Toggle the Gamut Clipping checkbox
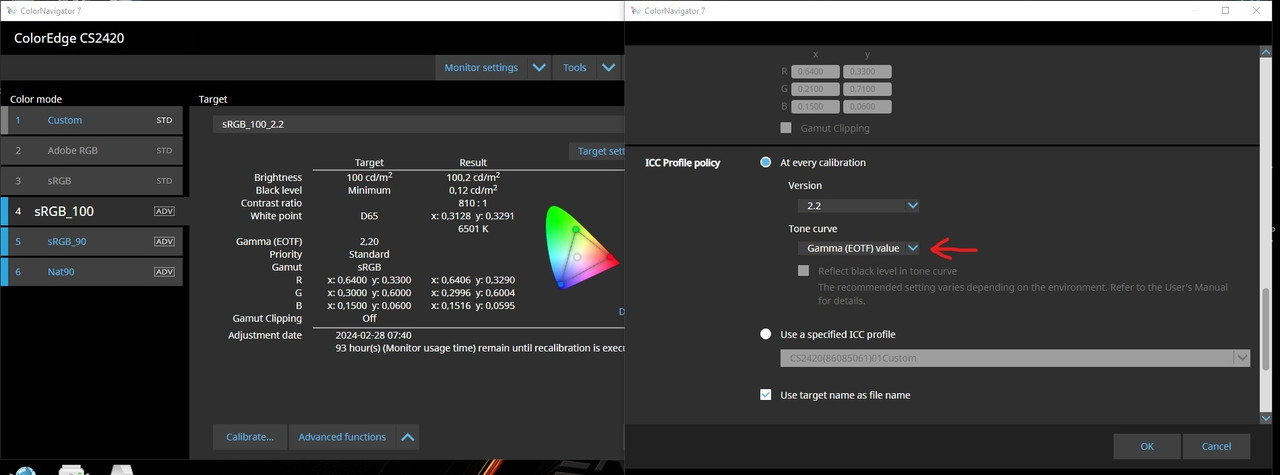 (786, 128)
